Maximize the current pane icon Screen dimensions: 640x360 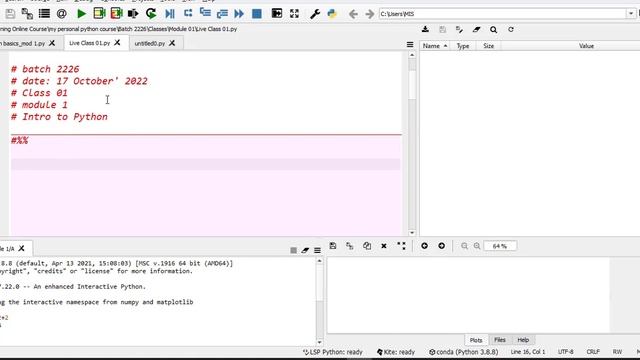pyautogui.click(x=277, y=13)
